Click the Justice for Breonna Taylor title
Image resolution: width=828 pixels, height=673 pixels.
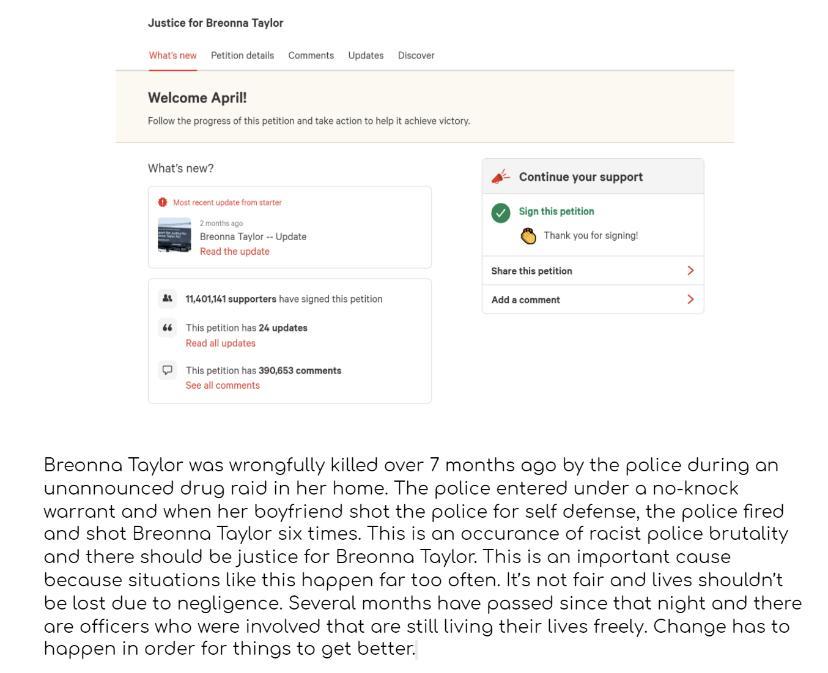(x=215, y=23)
